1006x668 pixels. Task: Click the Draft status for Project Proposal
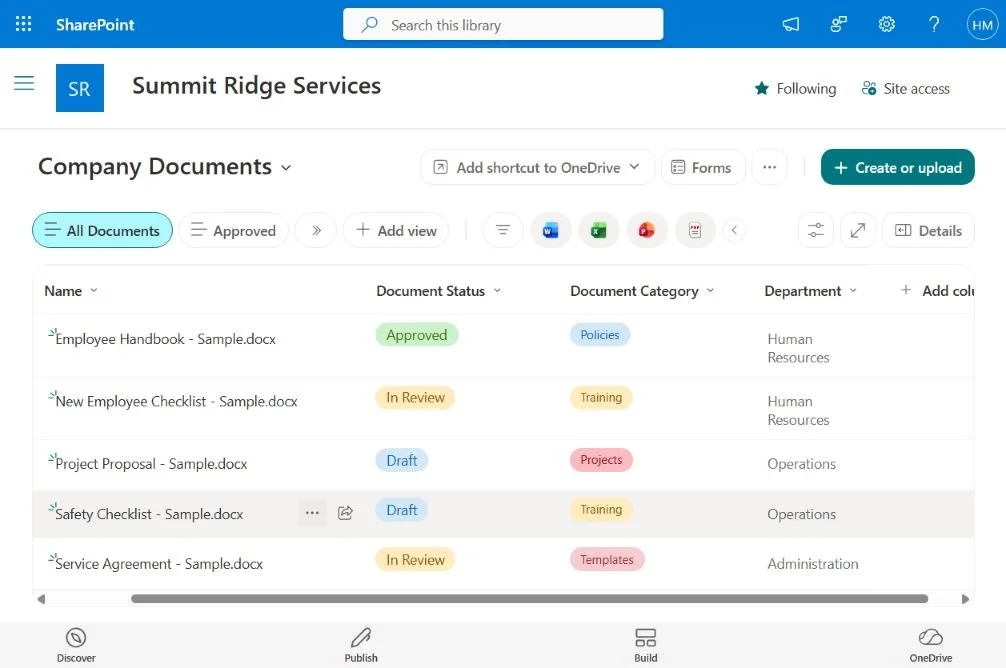pyautogui.click(x=402, y=460)
